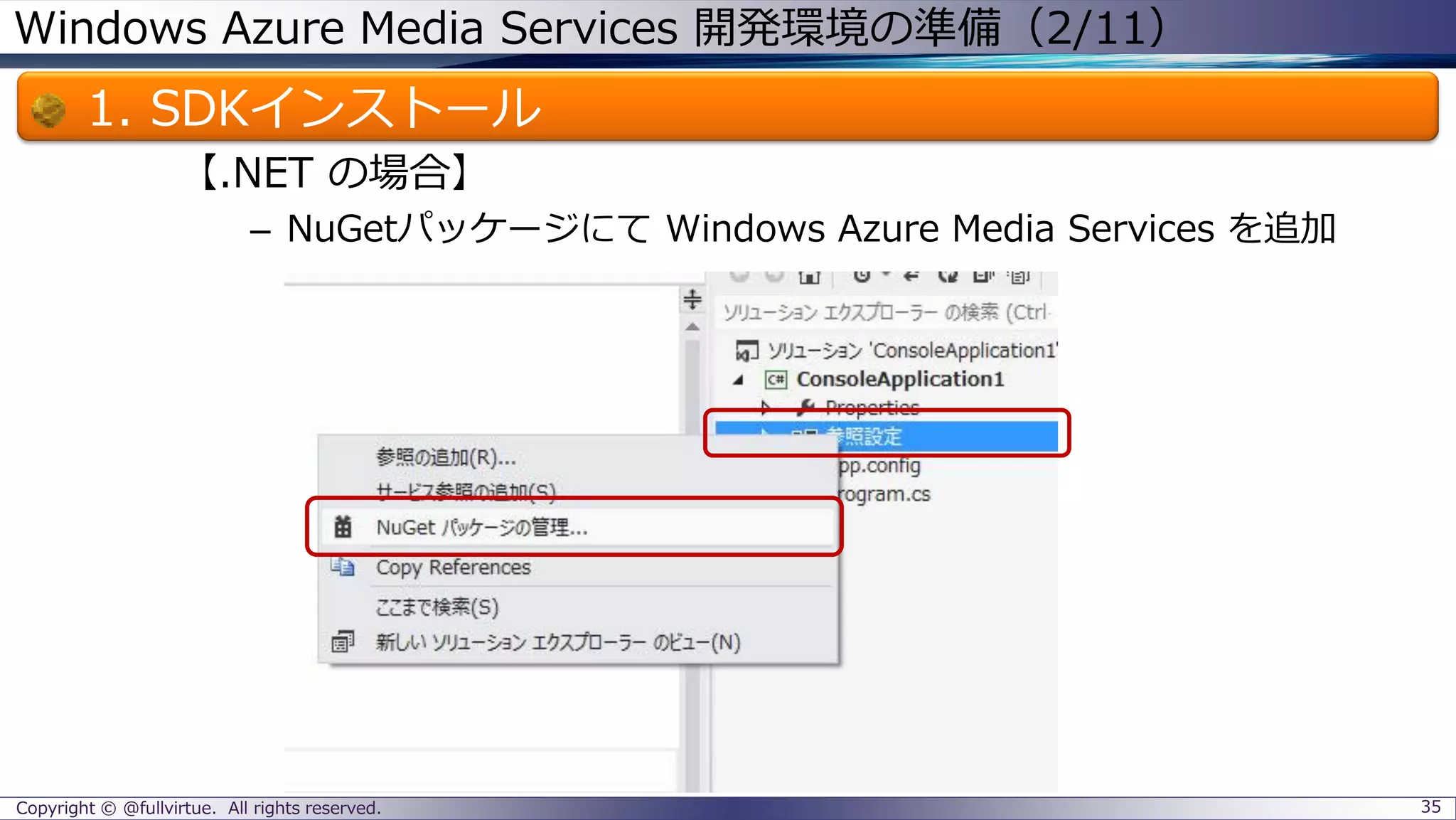The height and width of the screenshot is (820, 1456).
Task: Select NuGet パッケージの管理... menu entry
Action: pos(577,527)
